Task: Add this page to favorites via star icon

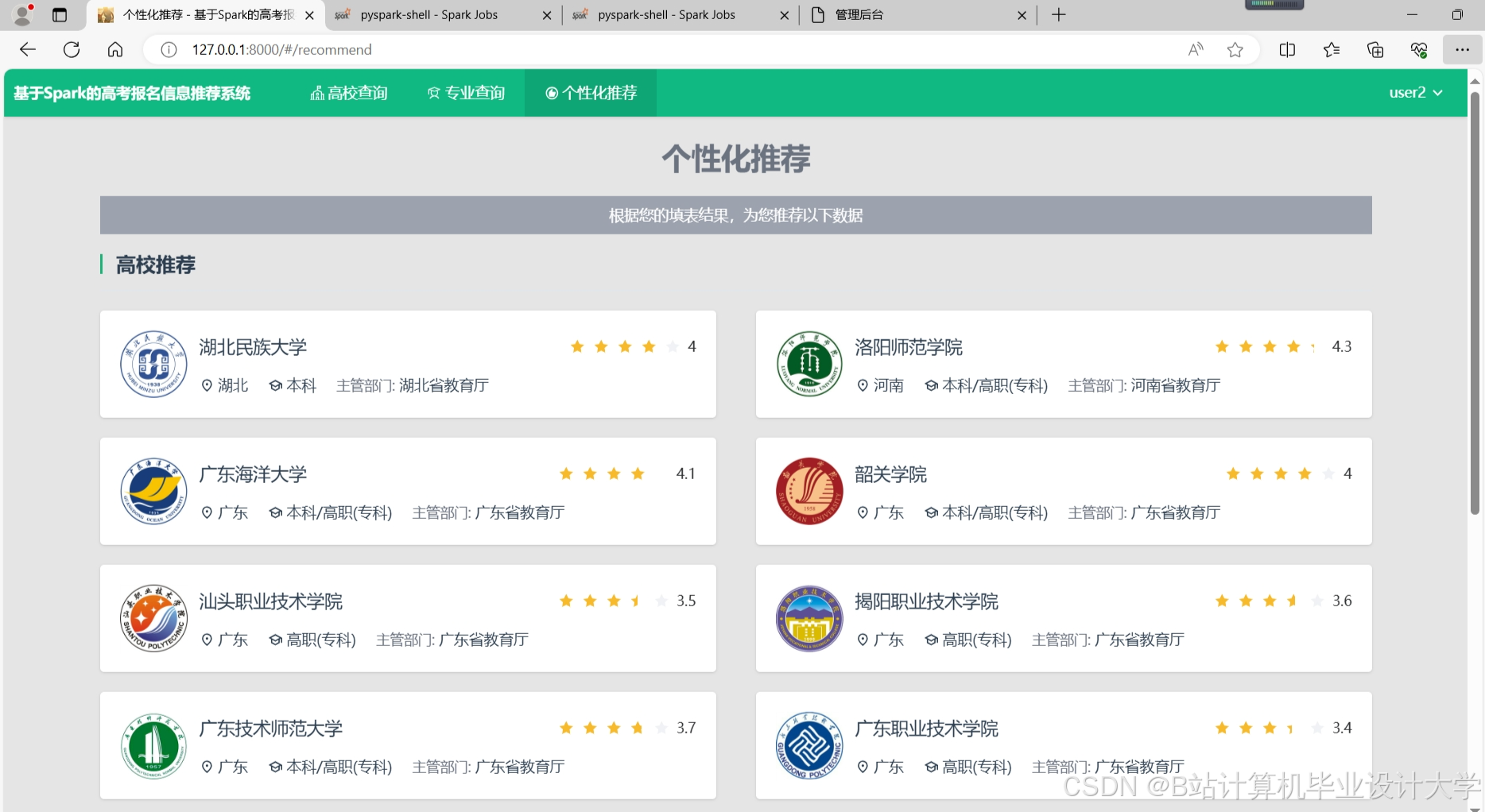Action: pos(1235,49)
